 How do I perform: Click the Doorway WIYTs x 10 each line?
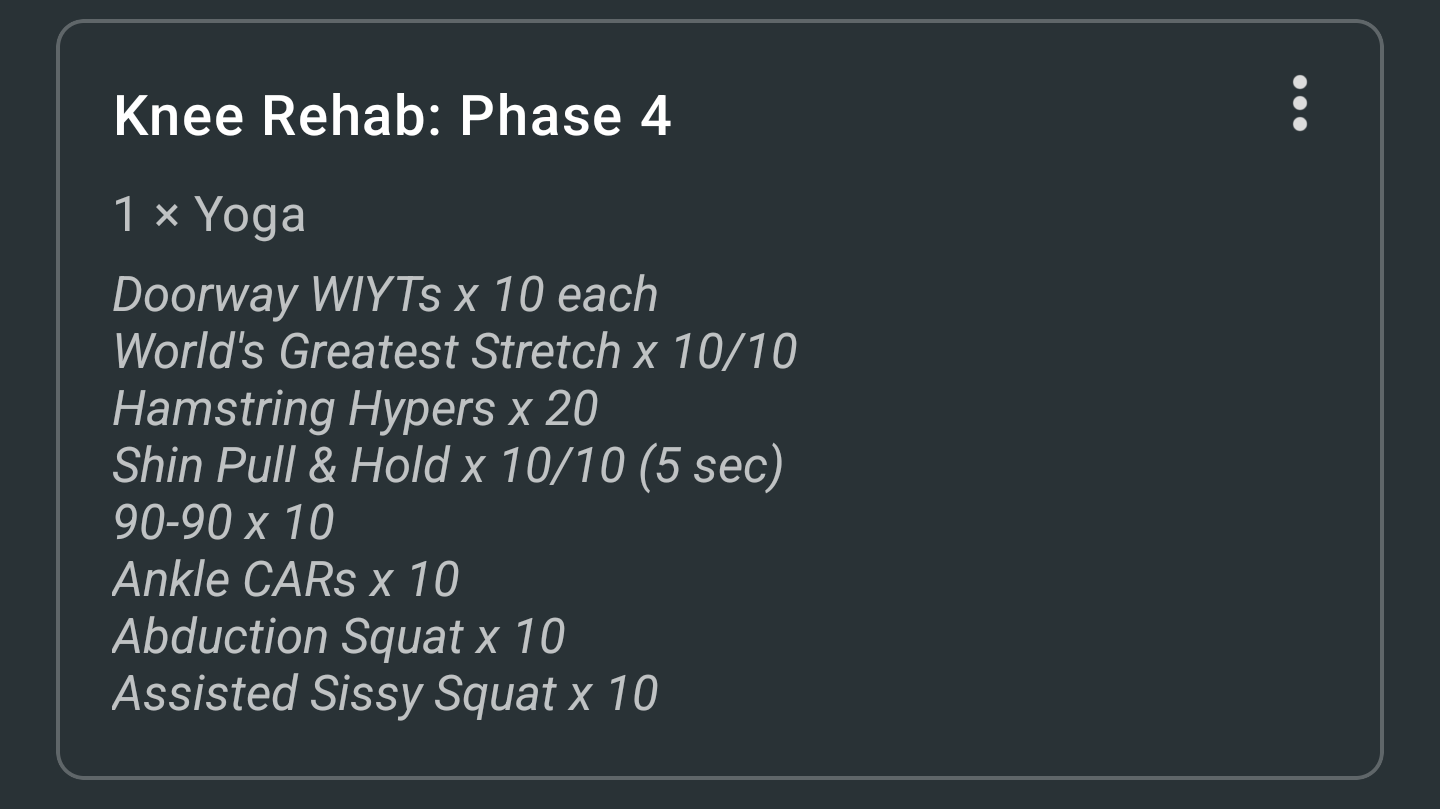tap(385, 295)
